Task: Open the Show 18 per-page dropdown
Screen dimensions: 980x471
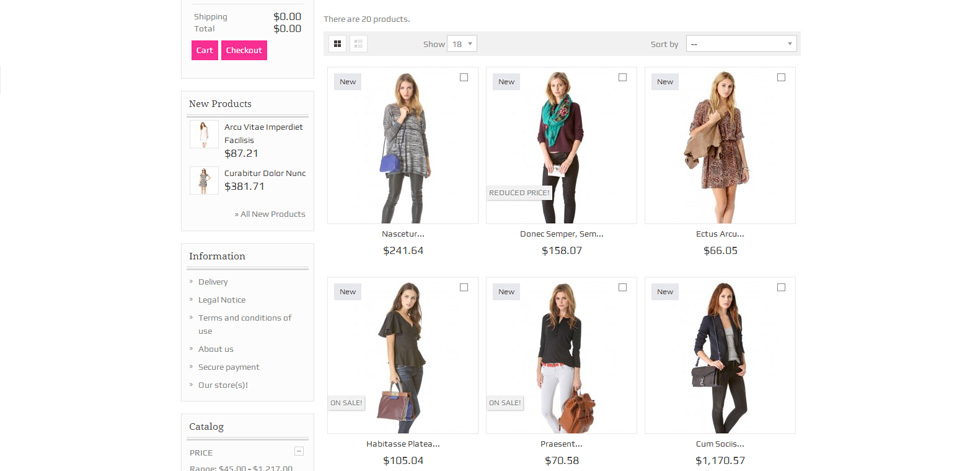Action: (462, 44)
